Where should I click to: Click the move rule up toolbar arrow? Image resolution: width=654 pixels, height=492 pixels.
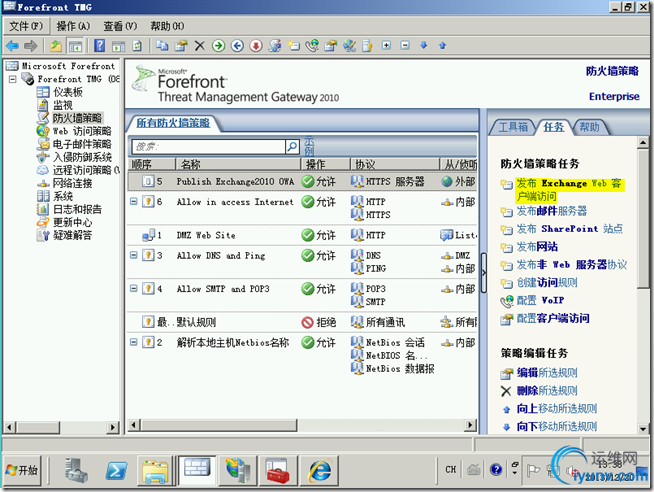[x=443, y=45]
